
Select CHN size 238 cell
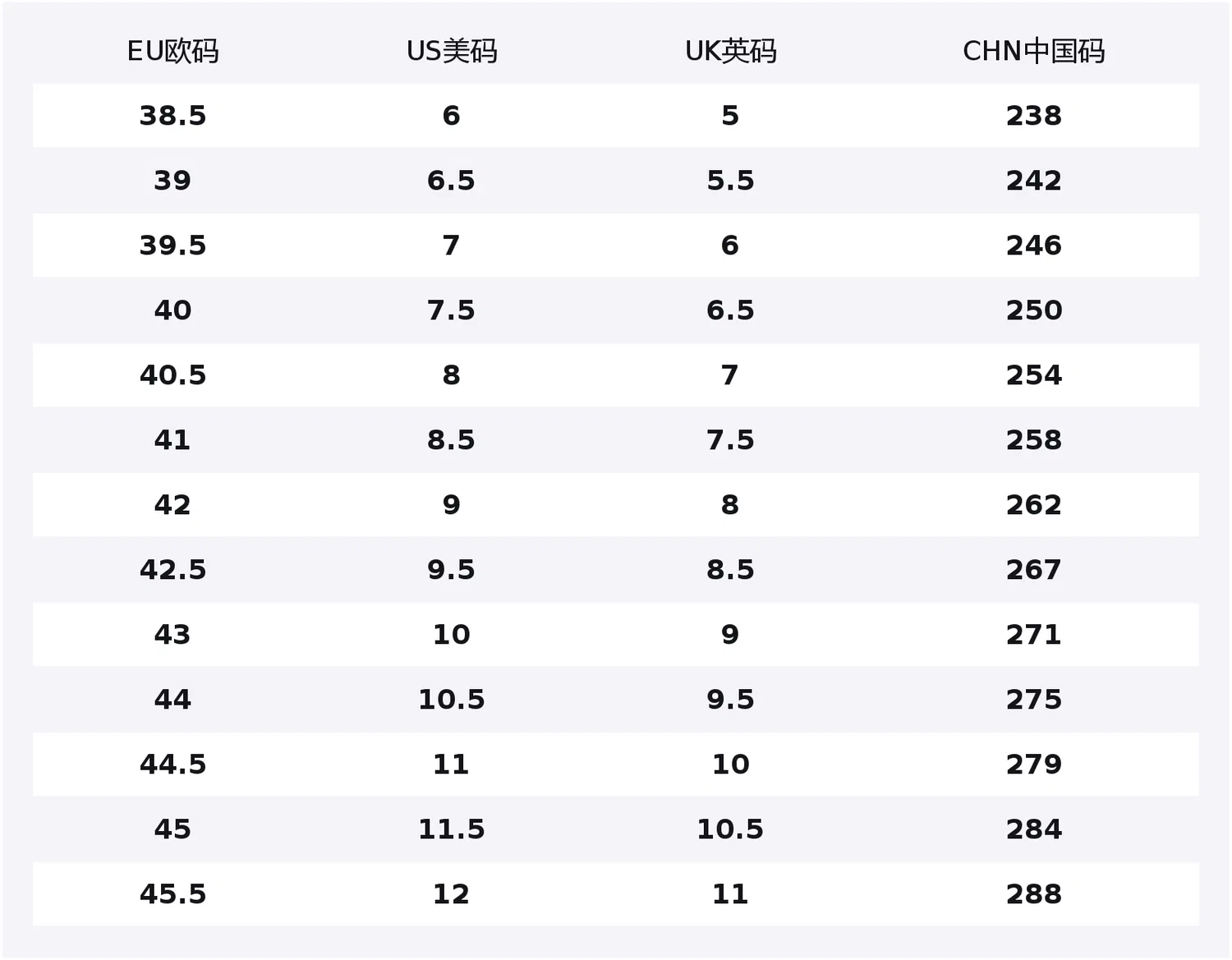click(1034, 116)
